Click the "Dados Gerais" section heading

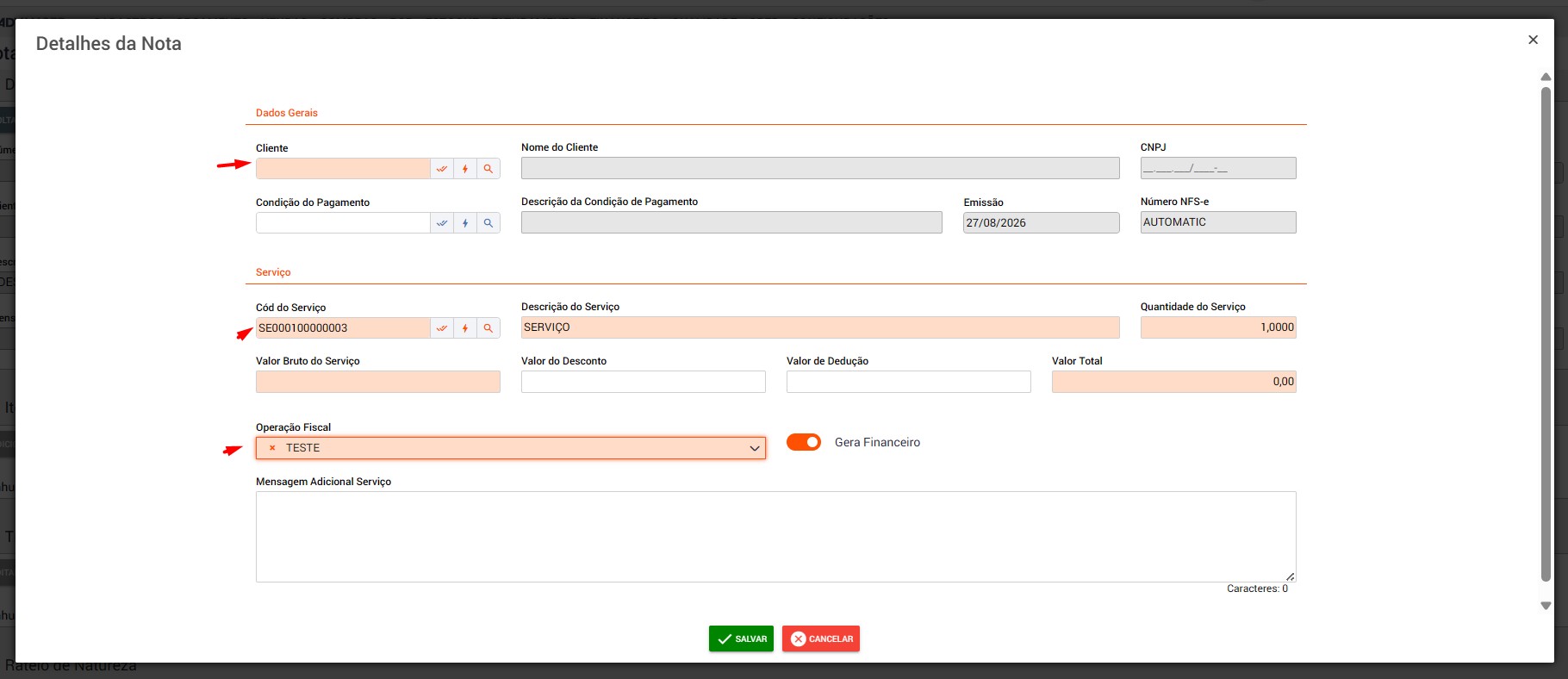tap(287, 113)
